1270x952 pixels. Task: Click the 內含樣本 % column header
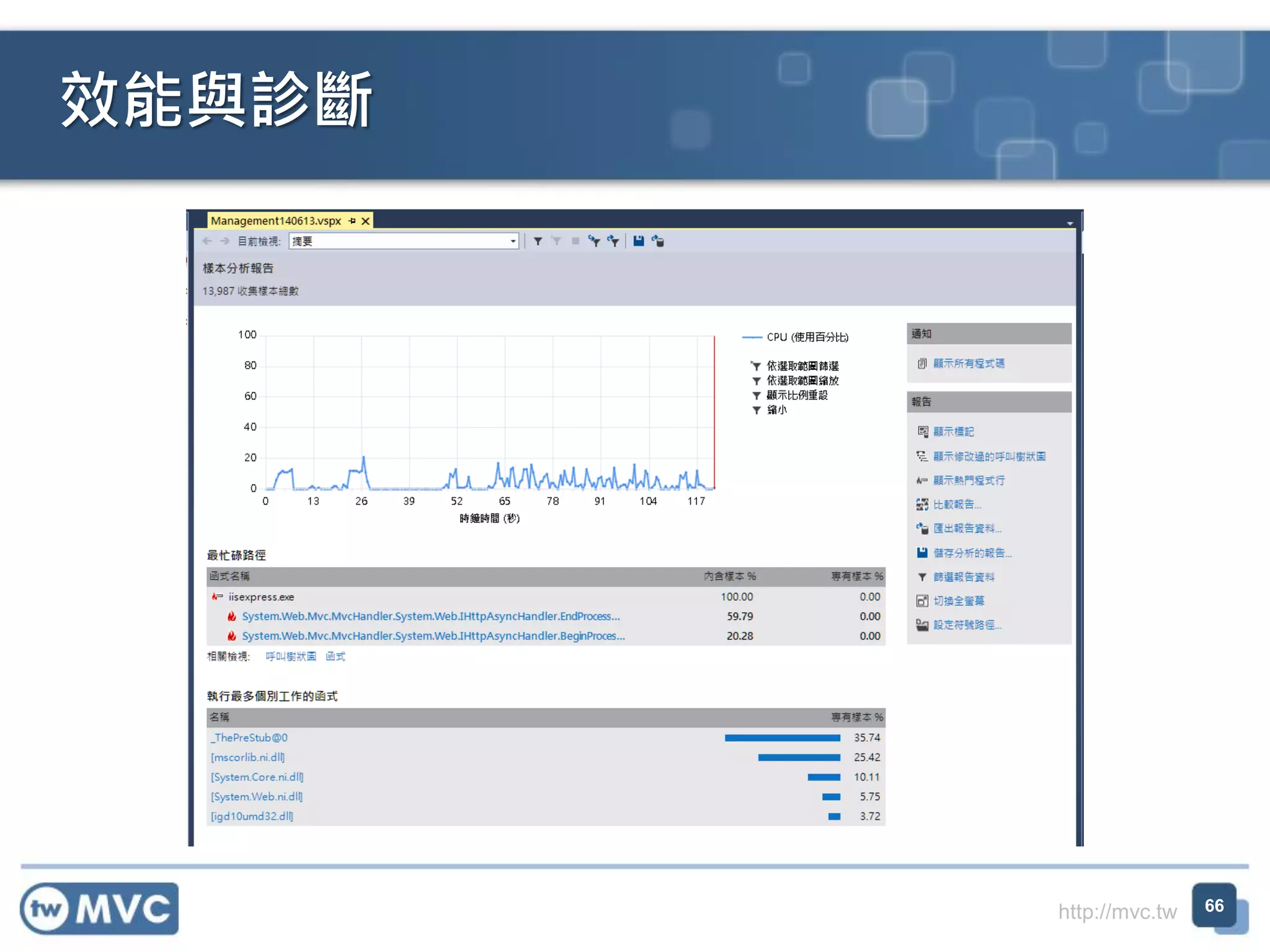[x=730, y=576]
